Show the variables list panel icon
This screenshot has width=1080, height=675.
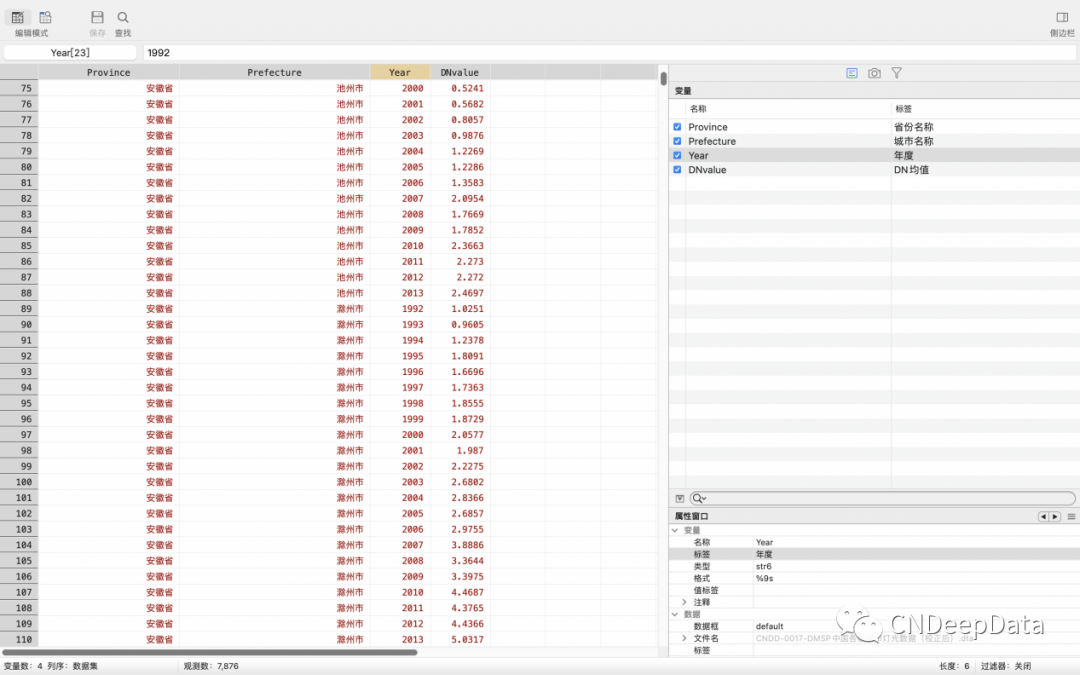coord(852,73)
